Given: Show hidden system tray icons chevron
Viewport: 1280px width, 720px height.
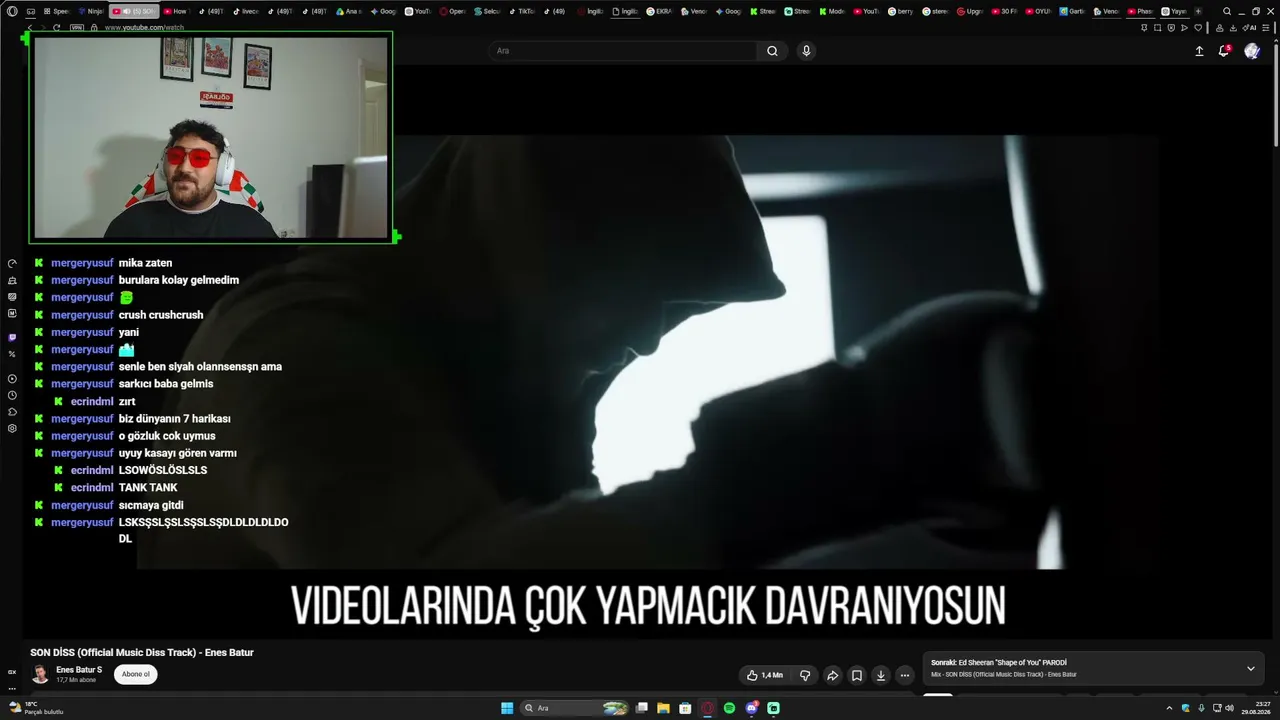Looking at the screenshot, I should coord(1169,708).
